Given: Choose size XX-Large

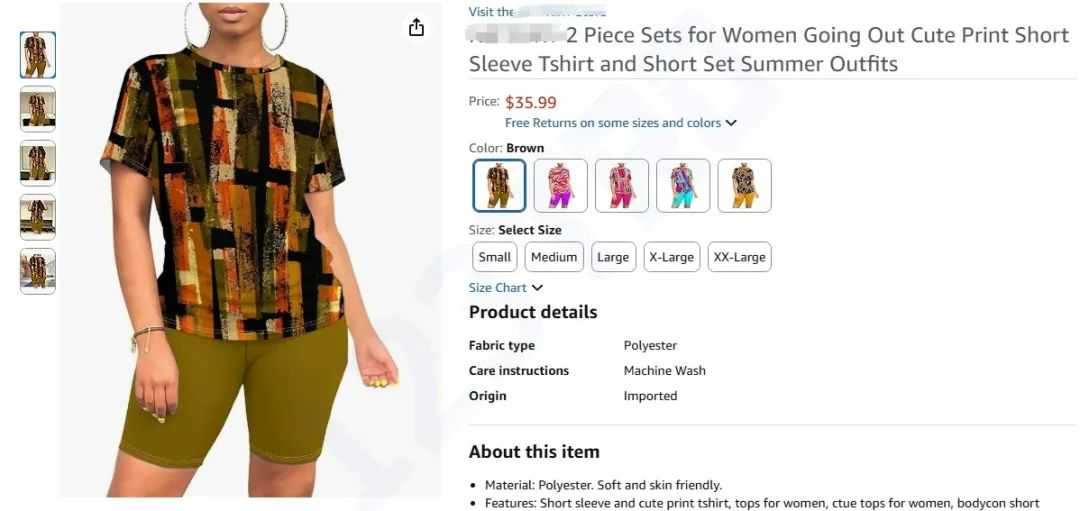Looking at the screenshot, I should tap(739, 257).
